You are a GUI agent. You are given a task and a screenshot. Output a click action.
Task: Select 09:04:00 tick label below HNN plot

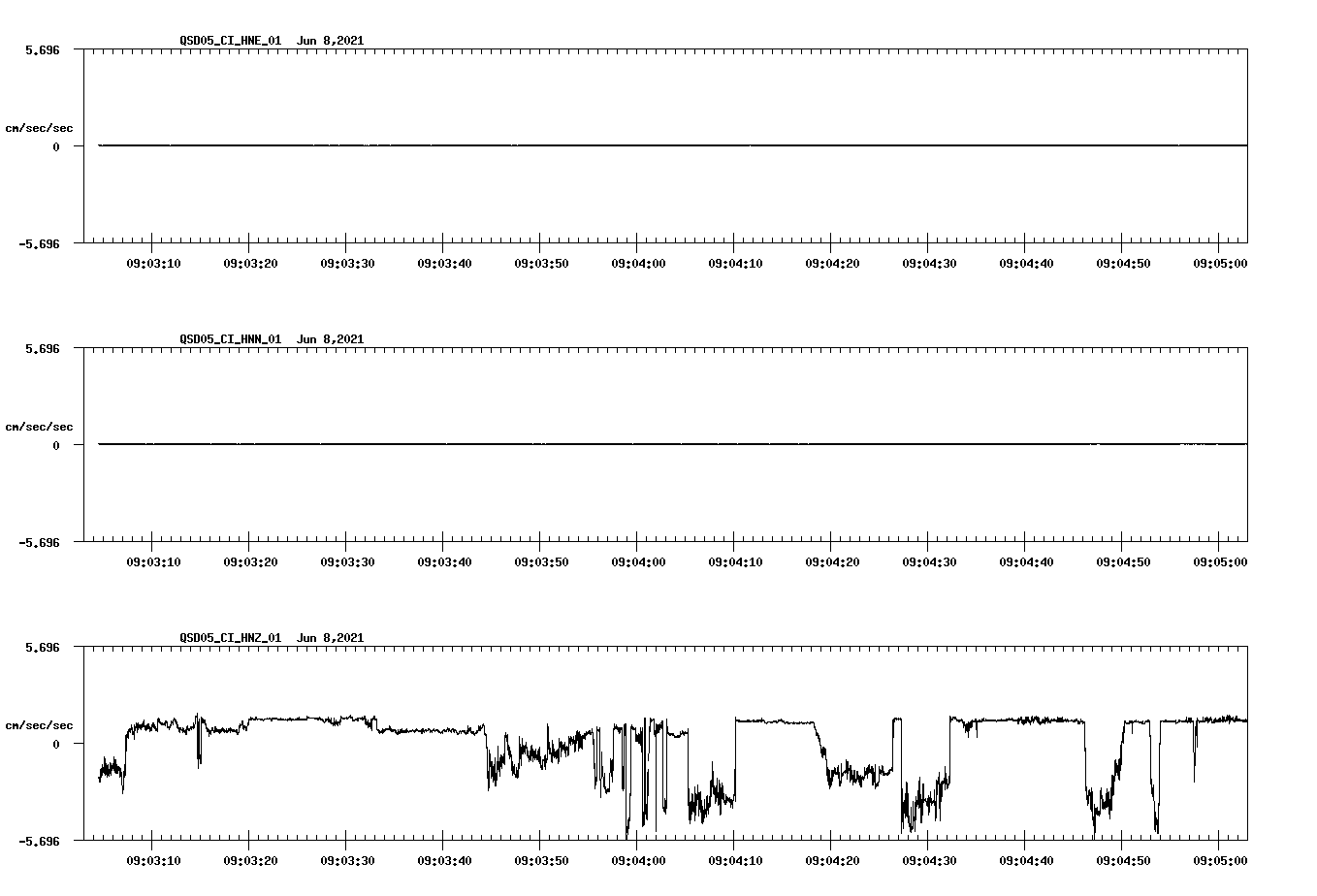pos(638,562)
